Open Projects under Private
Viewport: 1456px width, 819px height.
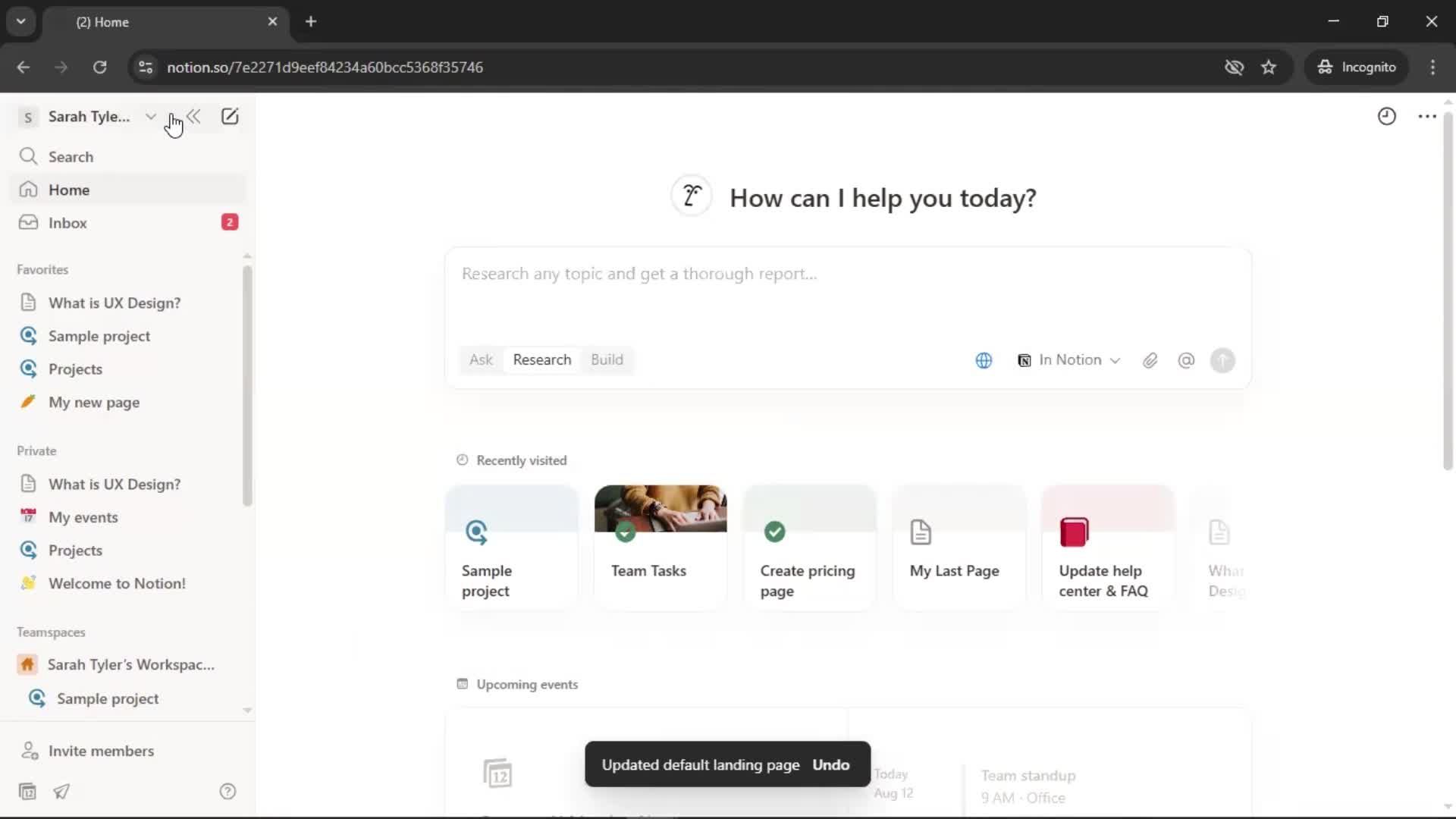(127, 551)
